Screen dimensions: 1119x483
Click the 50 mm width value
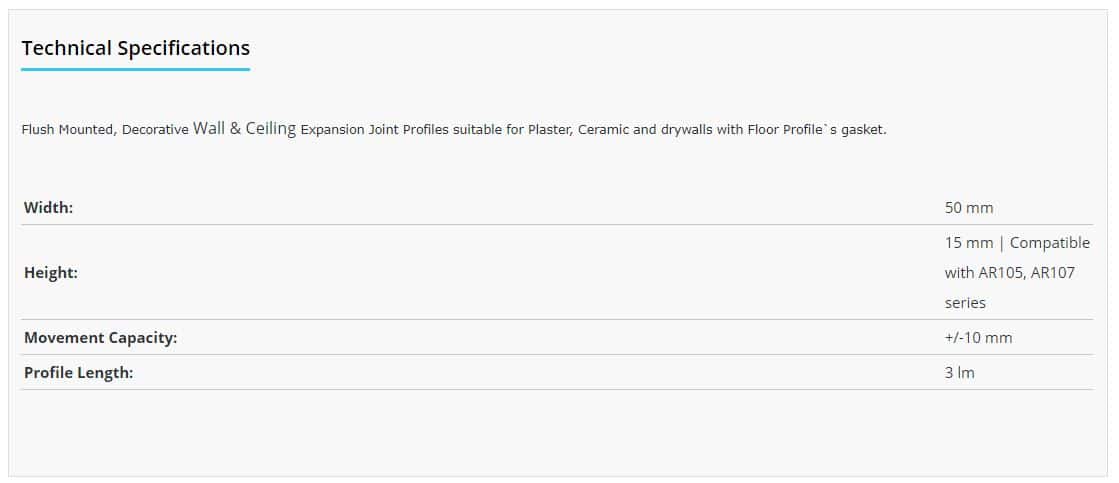[x=968, y=208]
